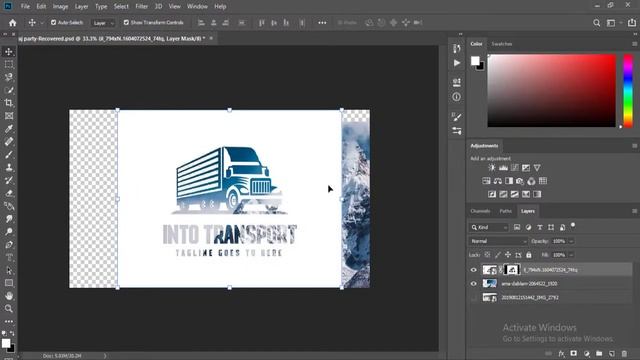Viewport: 640px width, 360px height.
Task: Select the Hand tool
Action: [9, 296]
